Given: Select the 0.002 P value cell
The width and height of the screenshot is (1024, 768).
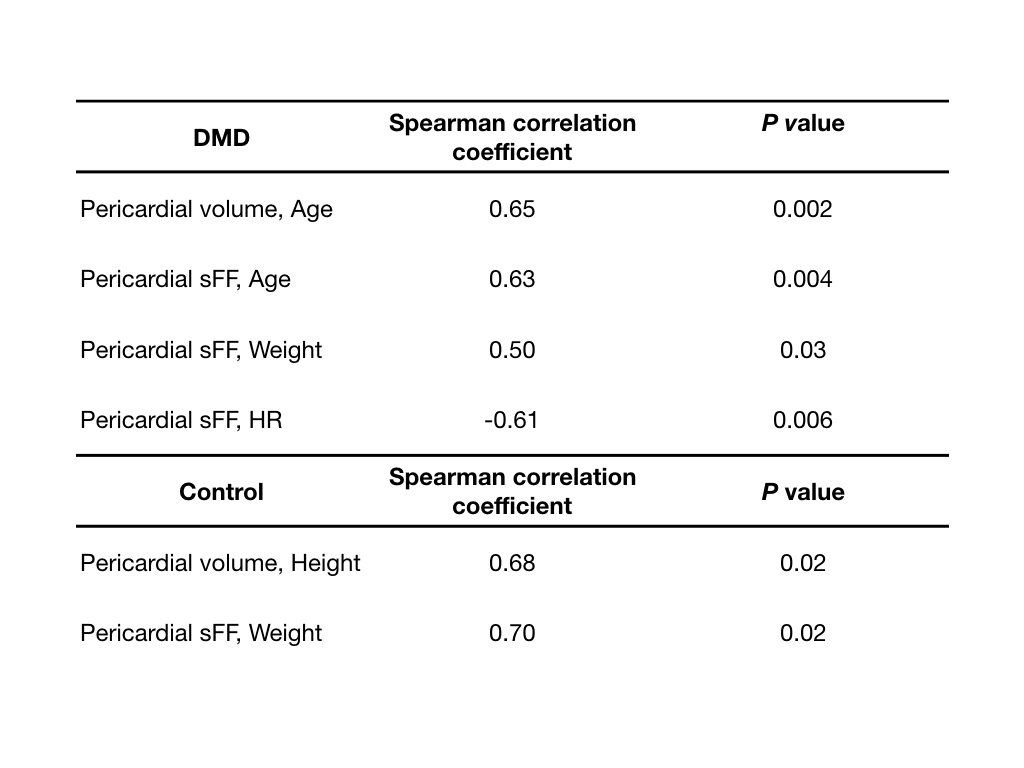Looking at the screenshot, I should [x=803, y=209].
